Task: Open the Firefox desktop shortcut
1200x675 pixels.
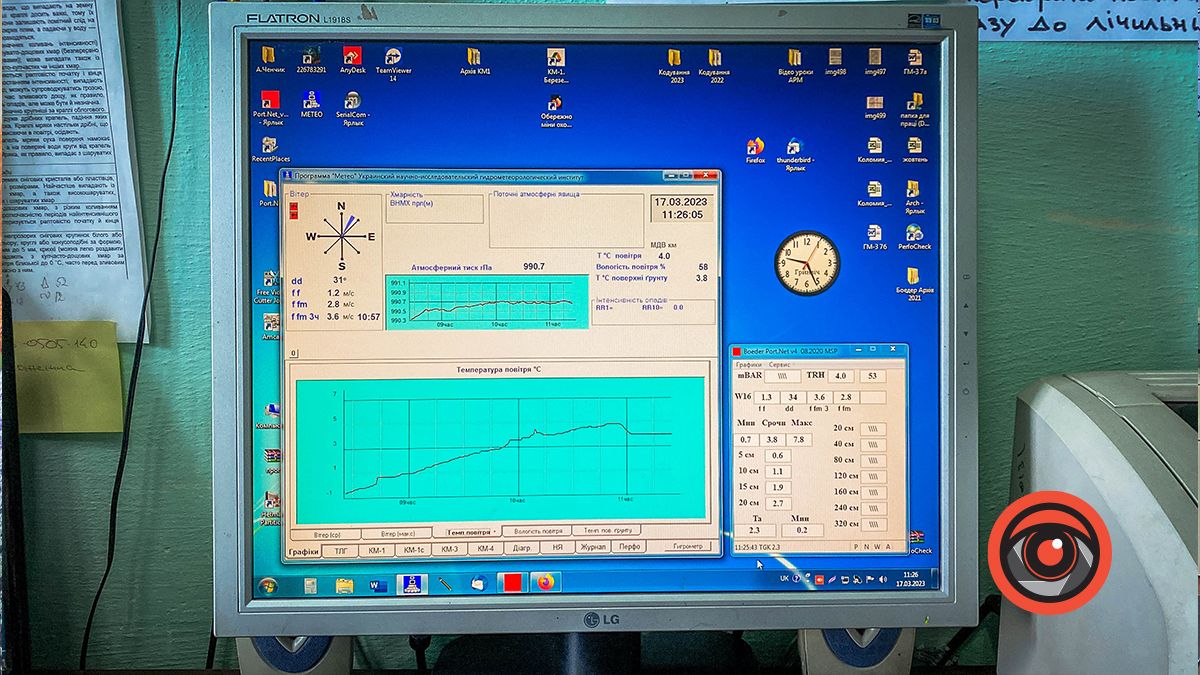Action: pyautogui.click(x=755, y=148)
